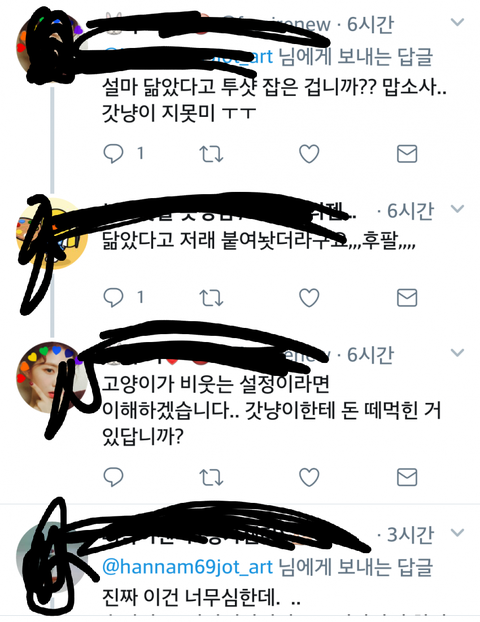480x622 pixels.
Task: Reply to the 갓냥이 지못미 tweet
Action: coord(113,154)
